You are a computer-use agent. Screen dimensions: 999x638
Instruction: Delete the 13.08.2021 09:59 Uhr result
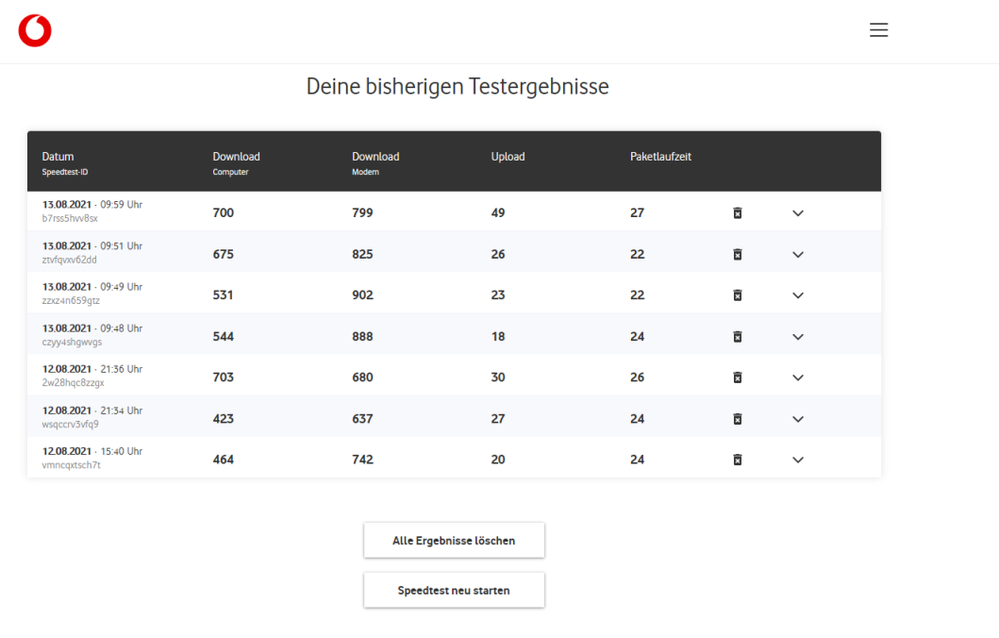tap(737, 213)
